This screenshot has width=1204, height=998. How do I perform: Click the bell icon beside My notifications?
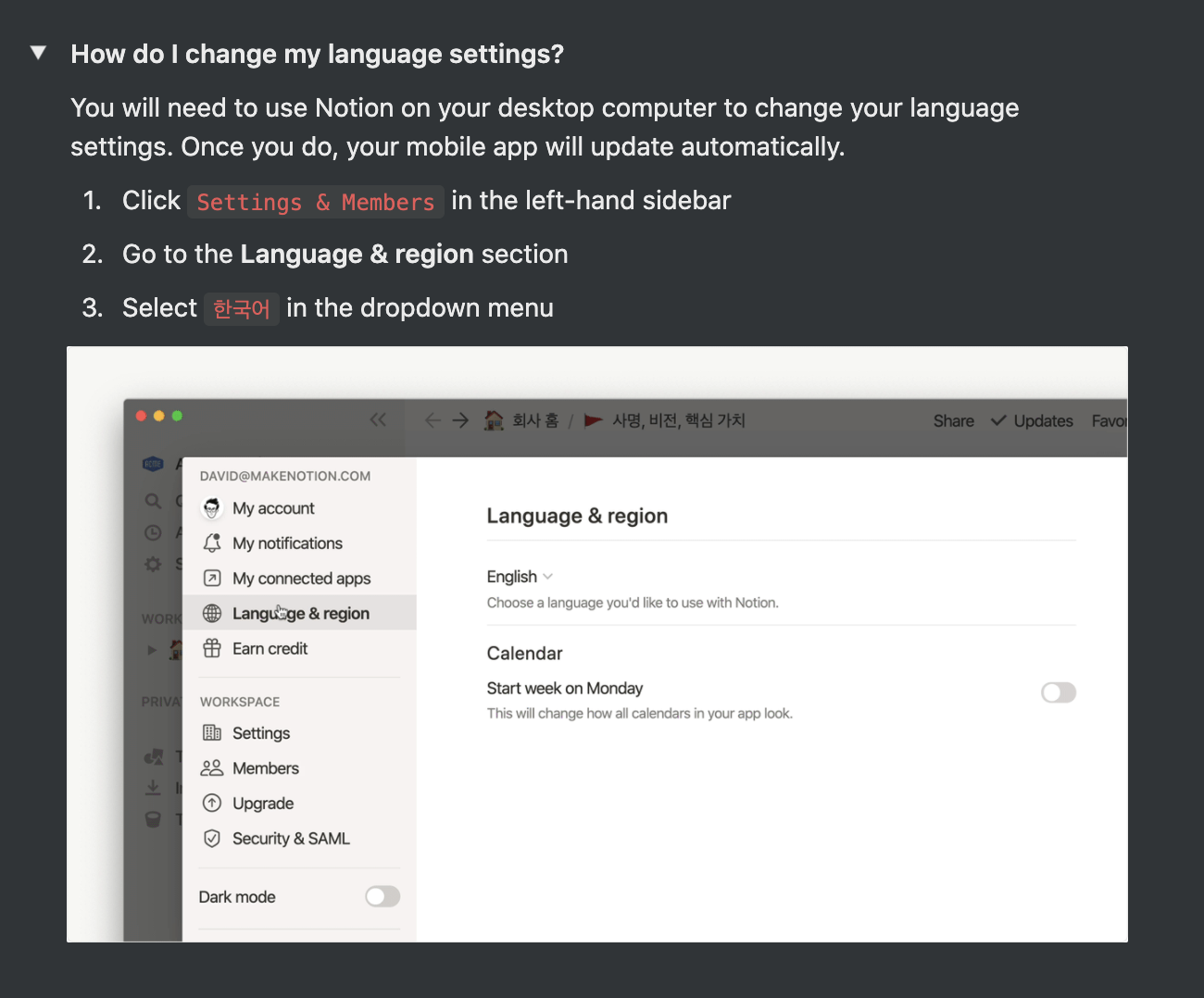212,543
